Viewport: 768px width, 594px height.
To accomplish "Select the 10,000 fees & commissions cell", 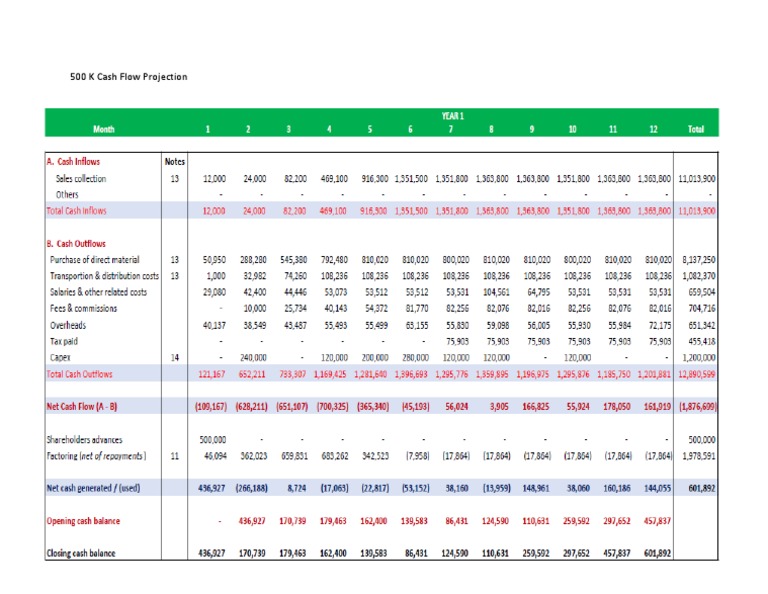I will tap(255, 309).
